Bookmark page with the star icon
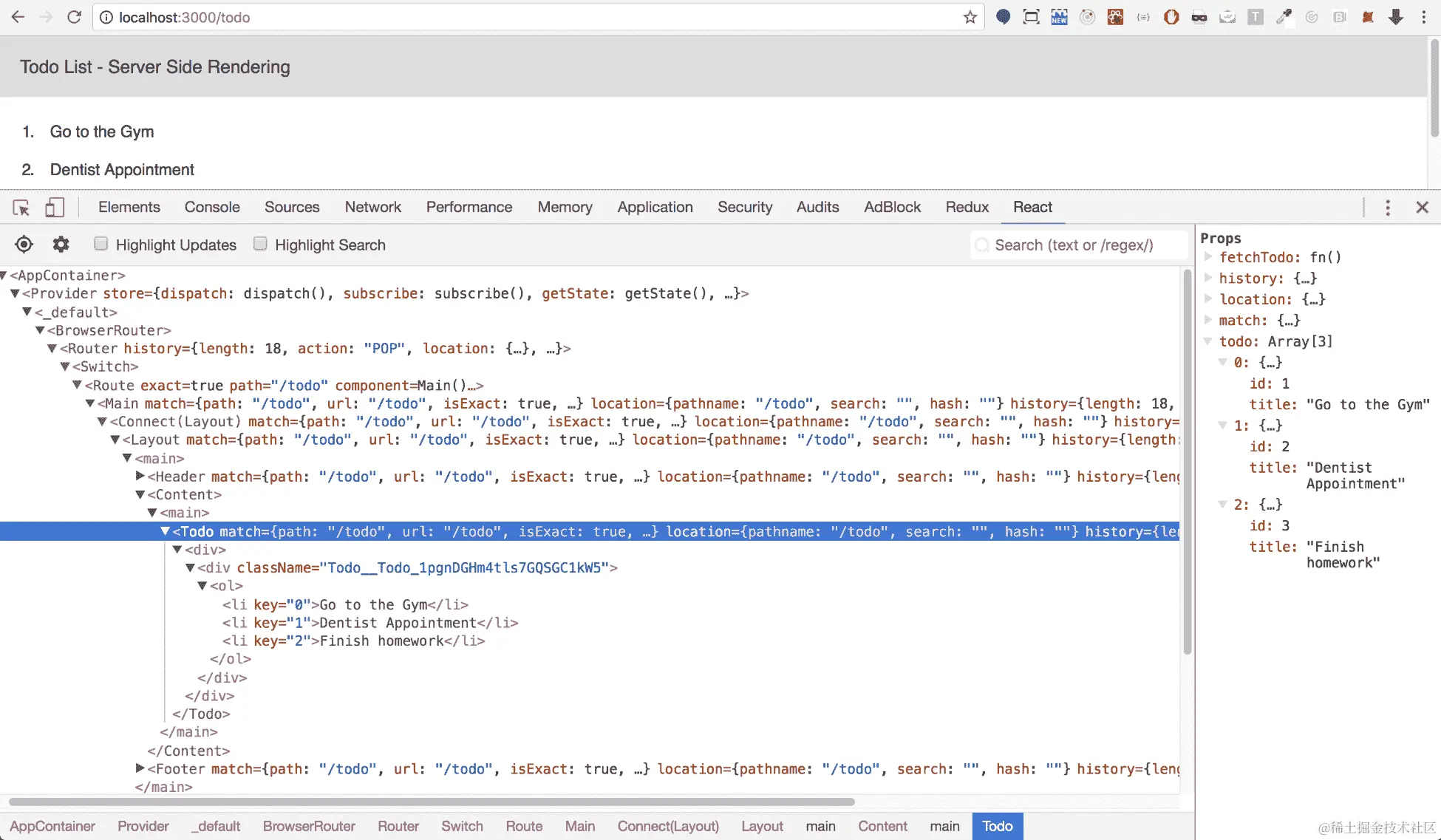This screenshot has width=1441, height=840. (x=970, y=17)
